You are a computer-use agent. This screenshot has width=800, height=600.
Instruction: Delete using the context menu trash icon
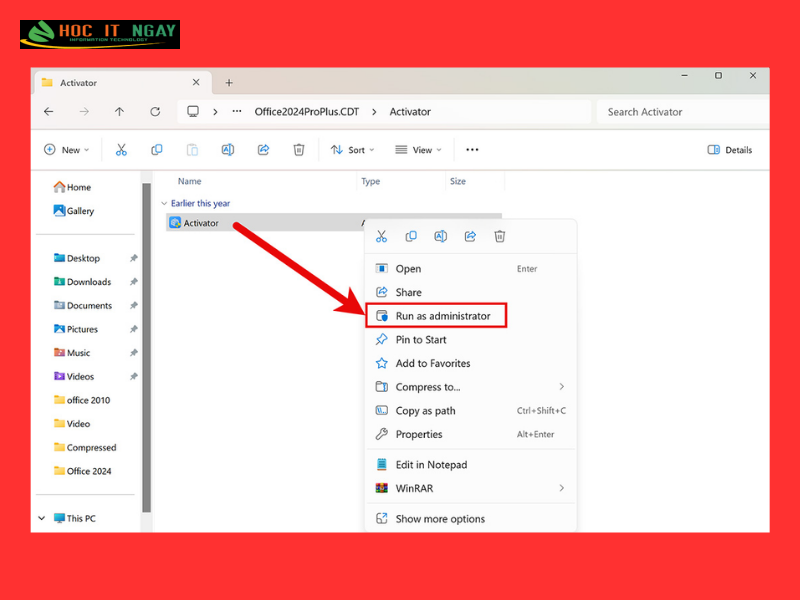click(499, 236)
